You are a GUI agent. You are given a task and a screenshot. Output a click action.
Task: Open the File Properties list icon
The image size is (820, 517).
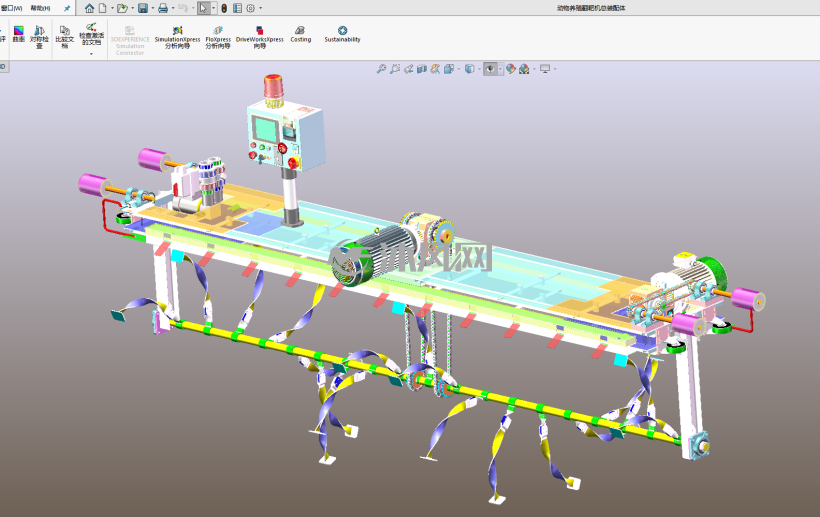237,8
